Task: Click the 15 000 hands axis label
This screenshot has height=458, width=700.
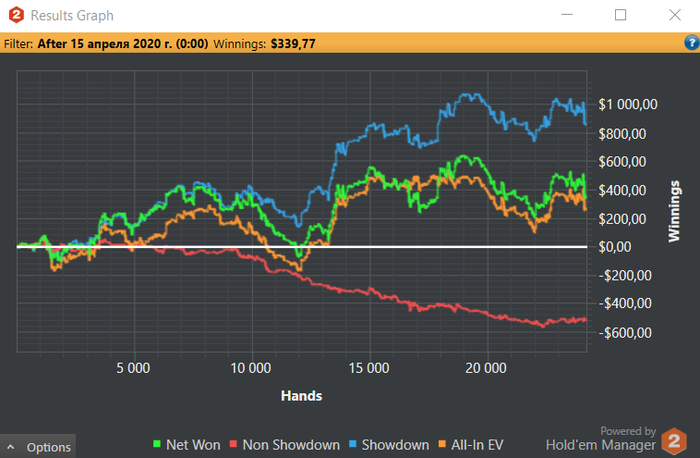Action: click(369, 368)
